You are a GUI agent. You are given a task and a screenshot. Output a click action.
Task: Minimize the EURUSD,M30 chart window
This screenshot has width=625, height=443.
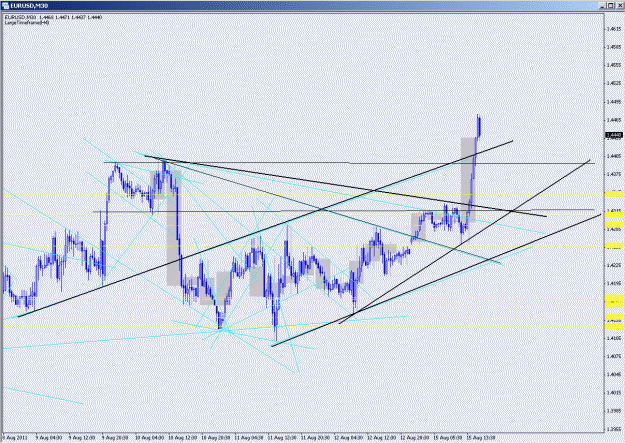602,6
